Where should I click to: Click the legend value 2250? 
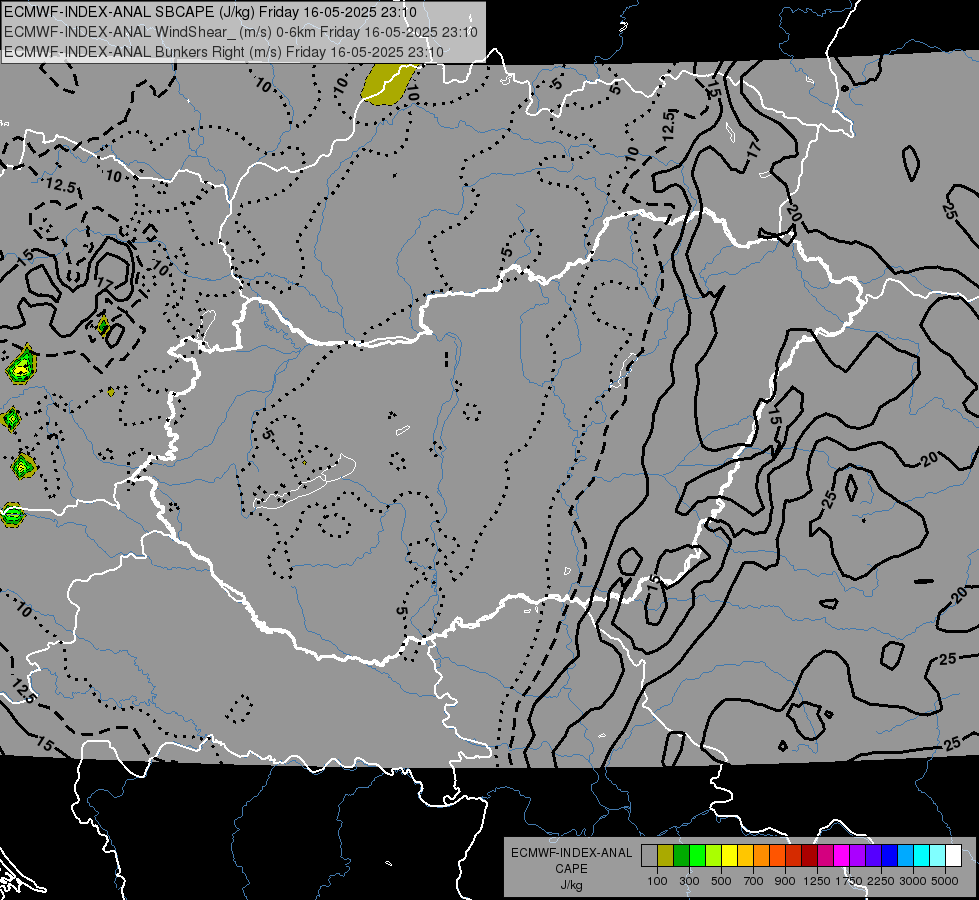pos(881,881)
